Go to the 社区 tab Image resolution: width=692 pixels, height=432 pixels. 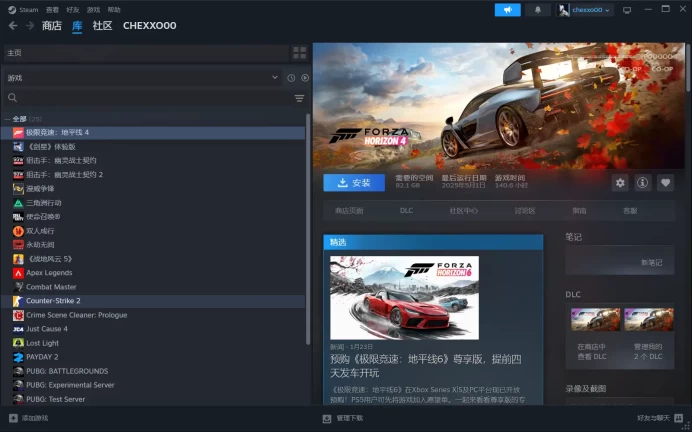pyautogui.click(x=102, y=26)
